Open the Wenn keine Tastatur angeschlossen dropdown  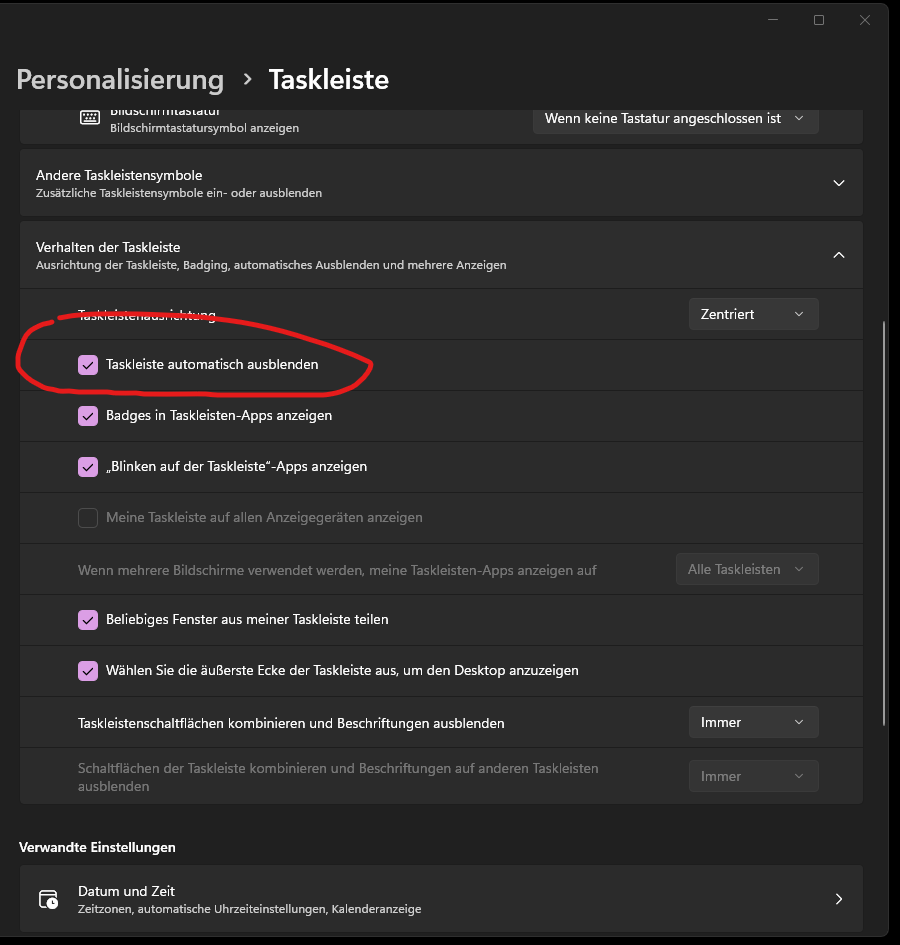point(676,119)
